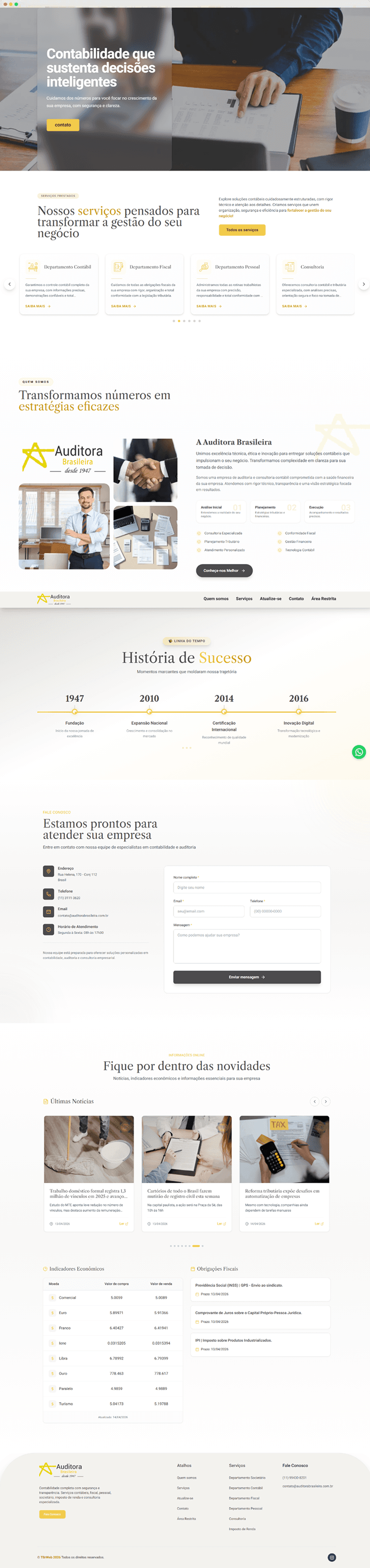
Task: Open Quem somos from the navigation bar
Action: (216, 599)
